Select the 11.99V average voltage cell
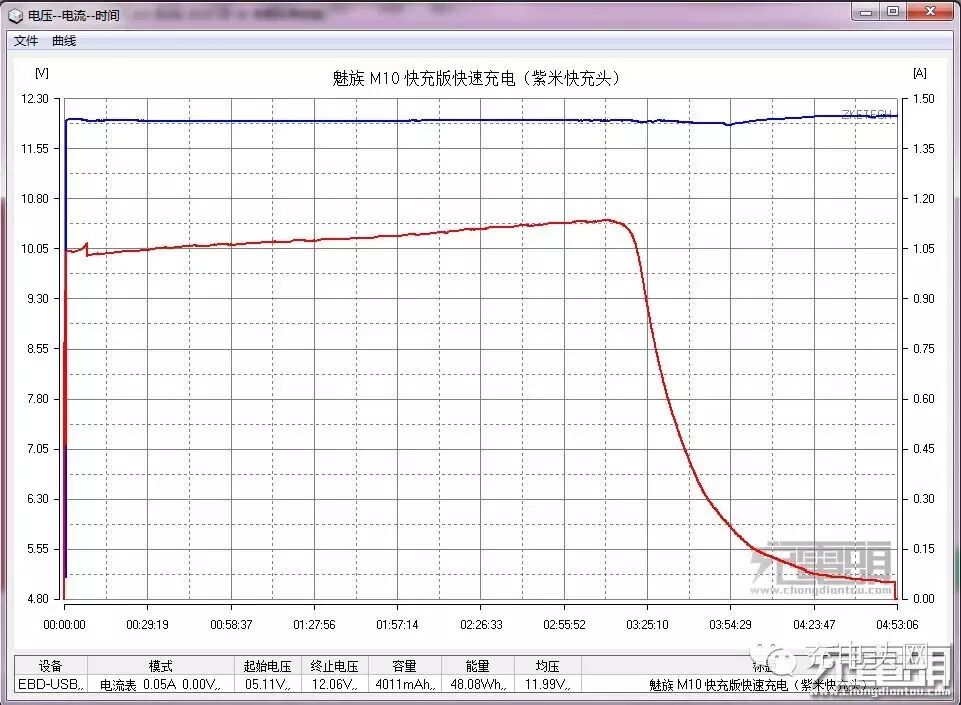 tap(548, 684)
